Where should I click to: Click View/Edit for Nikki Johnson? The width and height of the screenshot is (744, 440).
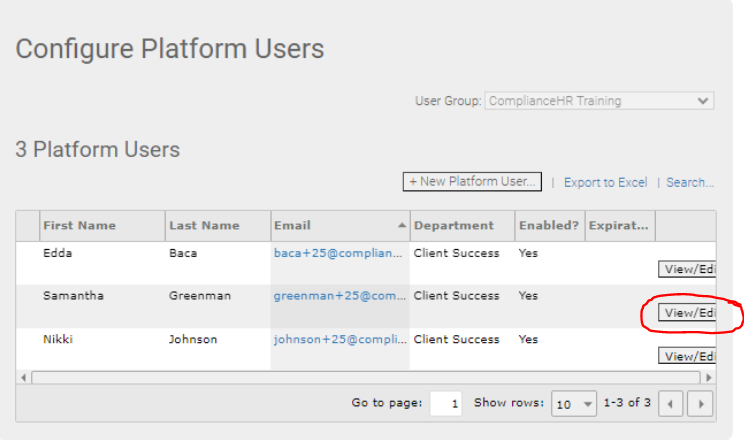(x=687, y=356)
